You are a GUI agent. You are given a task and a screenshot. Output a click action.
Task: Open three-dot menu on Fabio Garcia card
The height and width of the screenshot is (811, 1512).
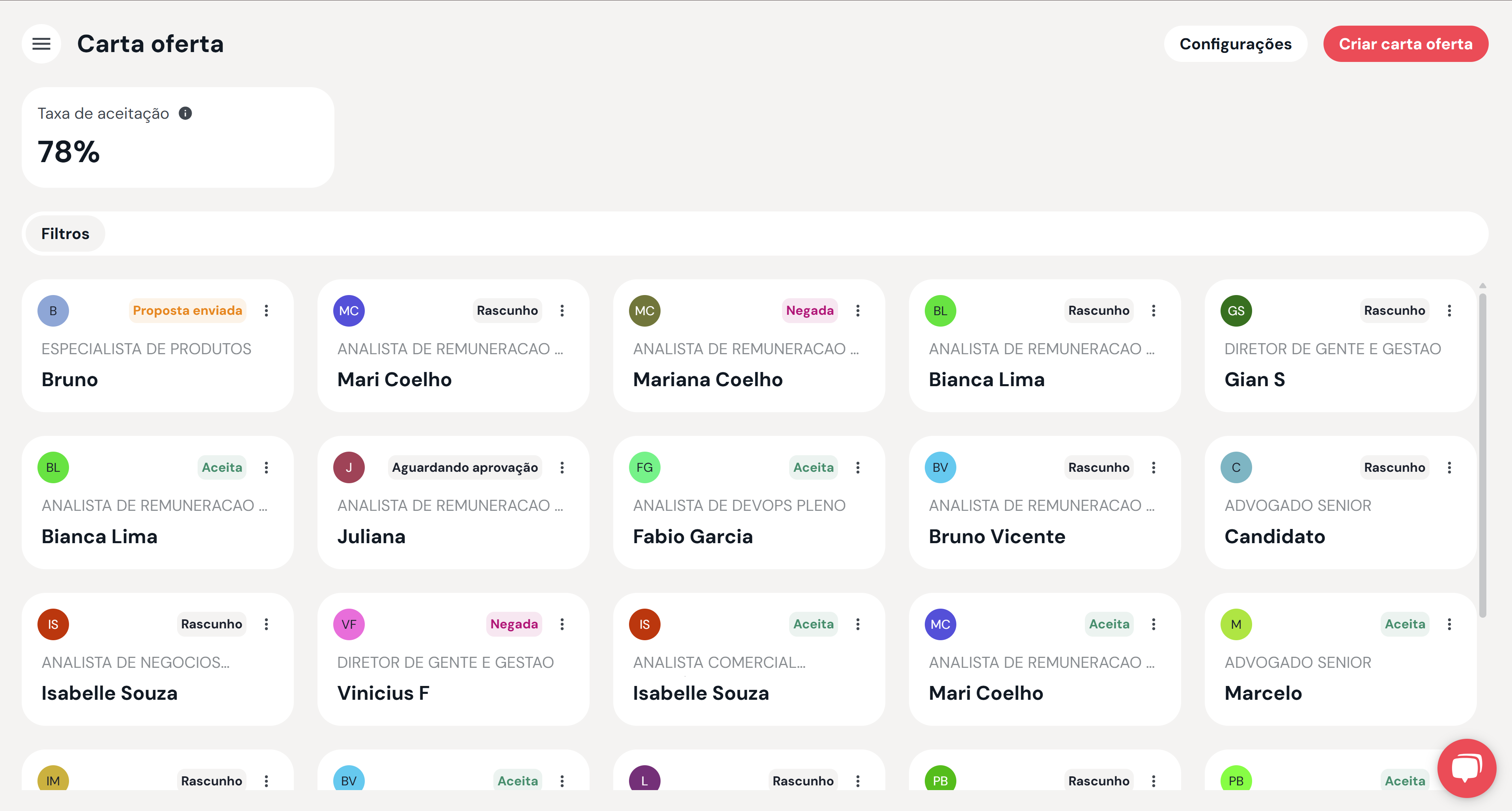858,467
